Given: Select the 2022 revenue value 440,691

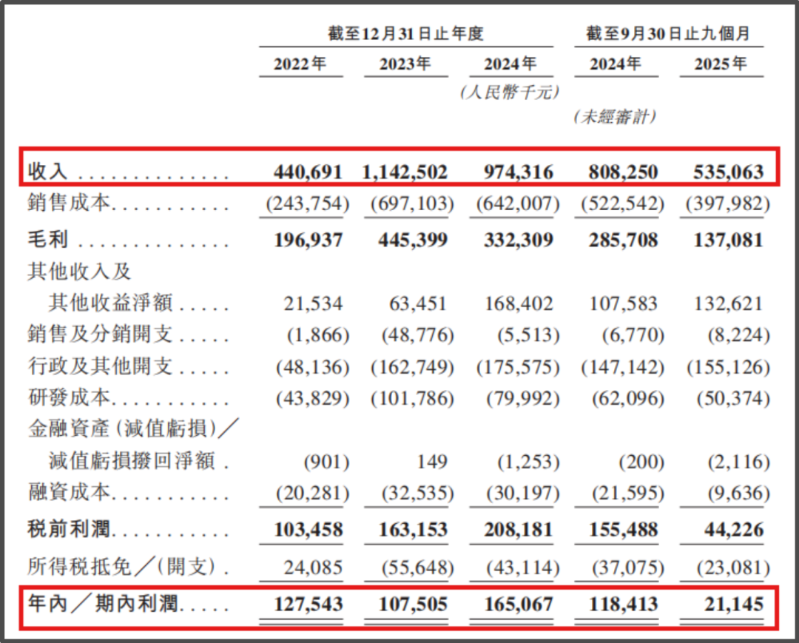Looking at the screenshot, I should [x=308, y=171].
